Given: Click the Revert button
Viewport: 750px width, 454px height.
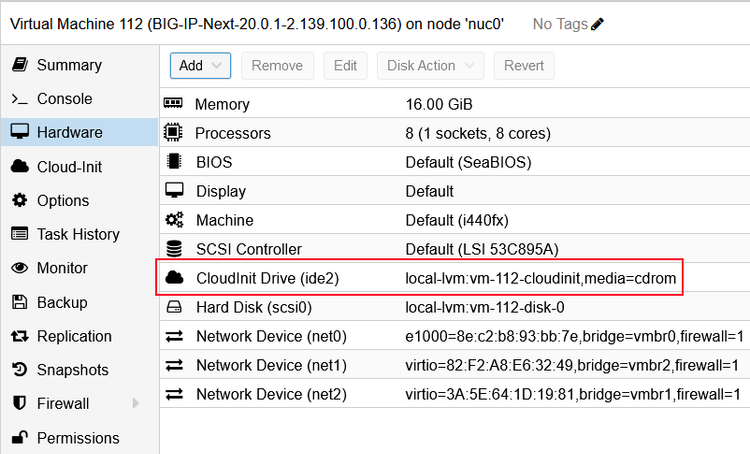Looking at the screenshot, I should [524, 66].
